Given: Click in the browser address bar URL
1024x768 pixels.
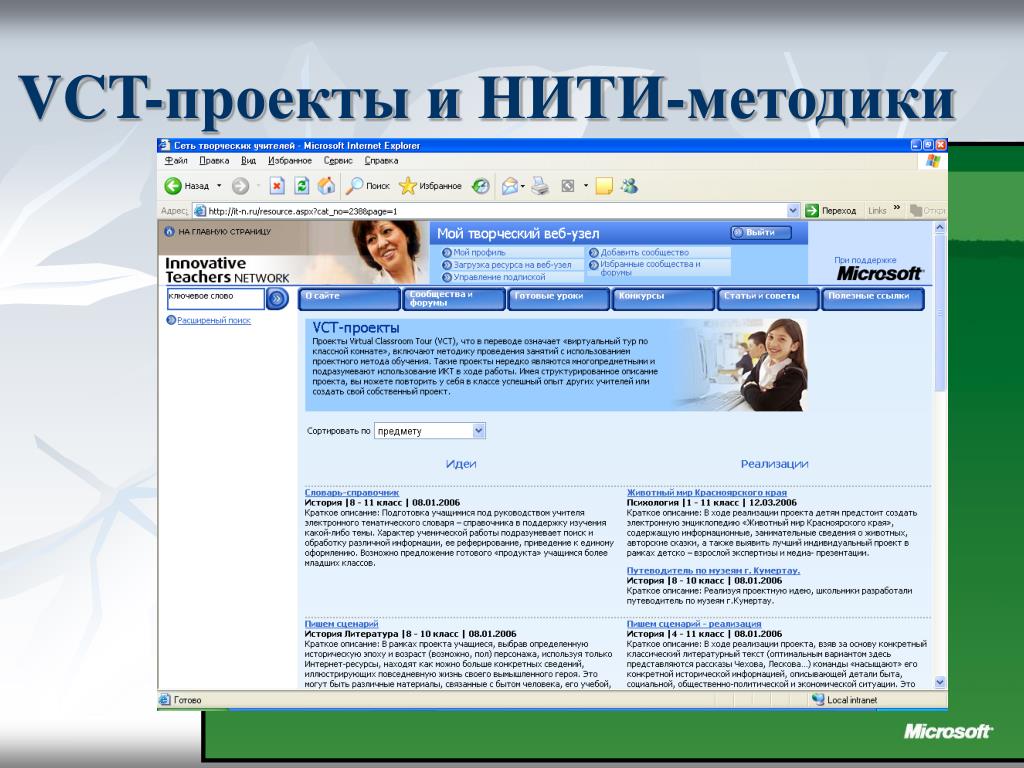Looking at the screenshot, I should point(490,211).
